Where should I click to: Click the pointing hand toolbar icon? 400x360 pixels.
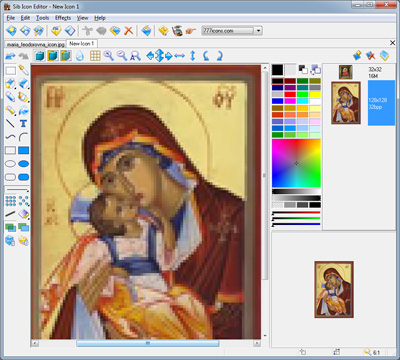191,31
